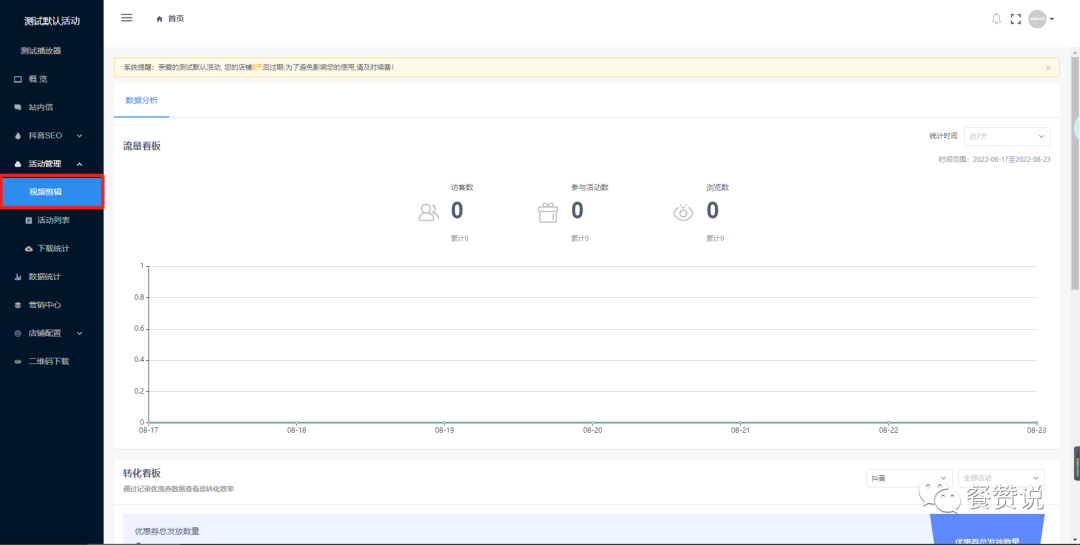Open the 全部活动 filter dropdown
The image size is (1080, 545).
click(x=1001, y=478)
